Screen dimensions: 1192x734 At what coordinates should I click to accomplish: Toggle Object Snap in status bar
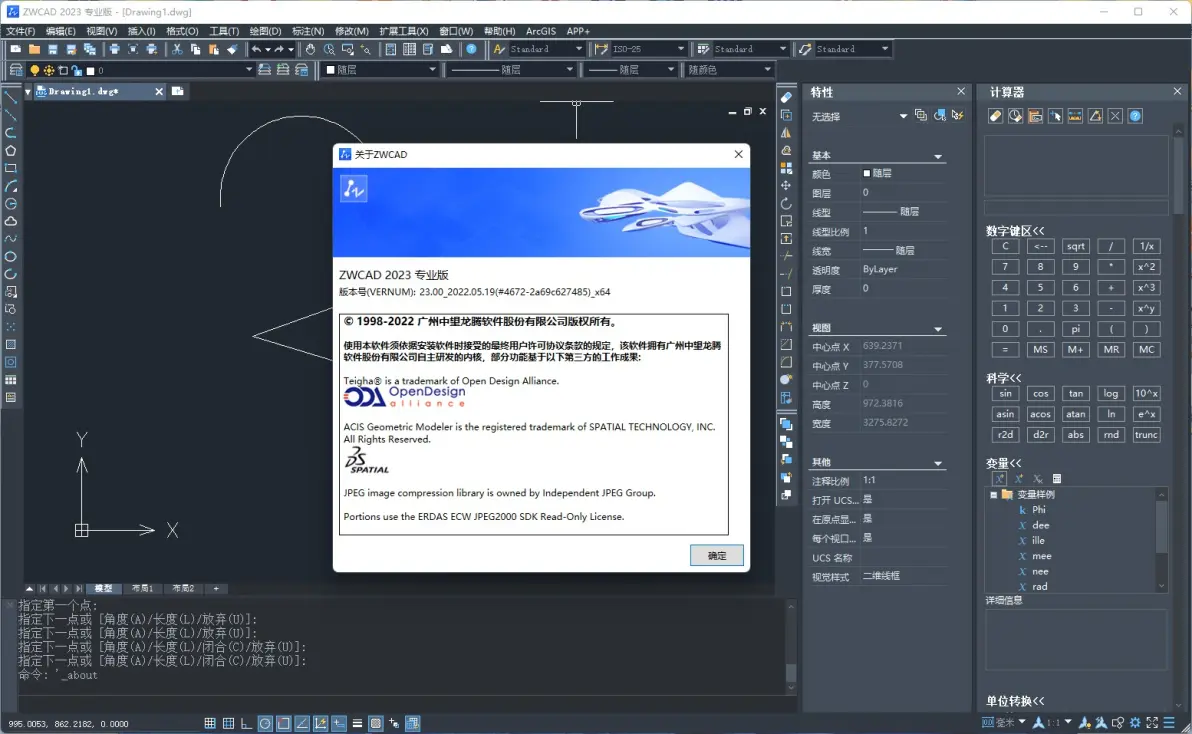tap(283, 723)
